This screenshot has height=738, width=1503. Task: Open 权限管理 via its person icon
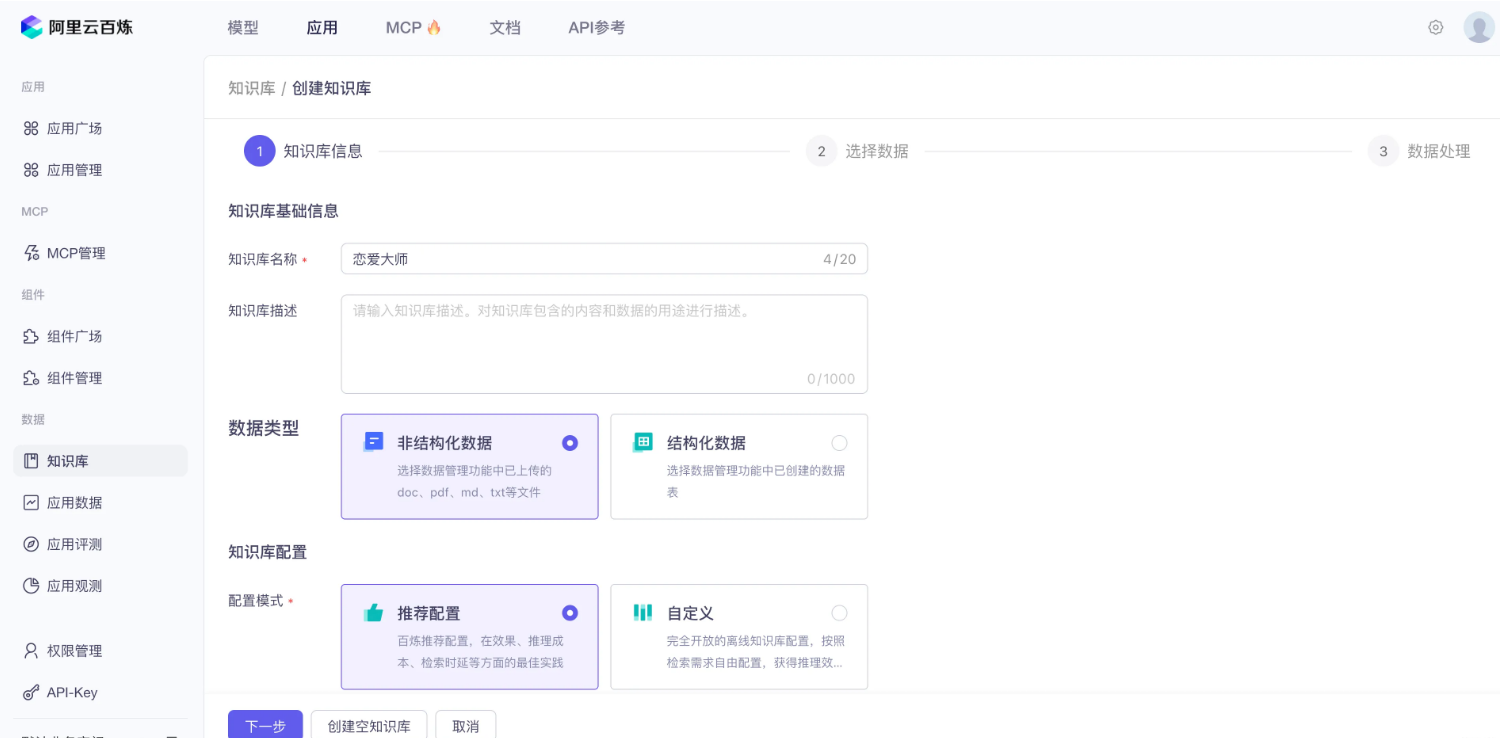pos(31,651)
